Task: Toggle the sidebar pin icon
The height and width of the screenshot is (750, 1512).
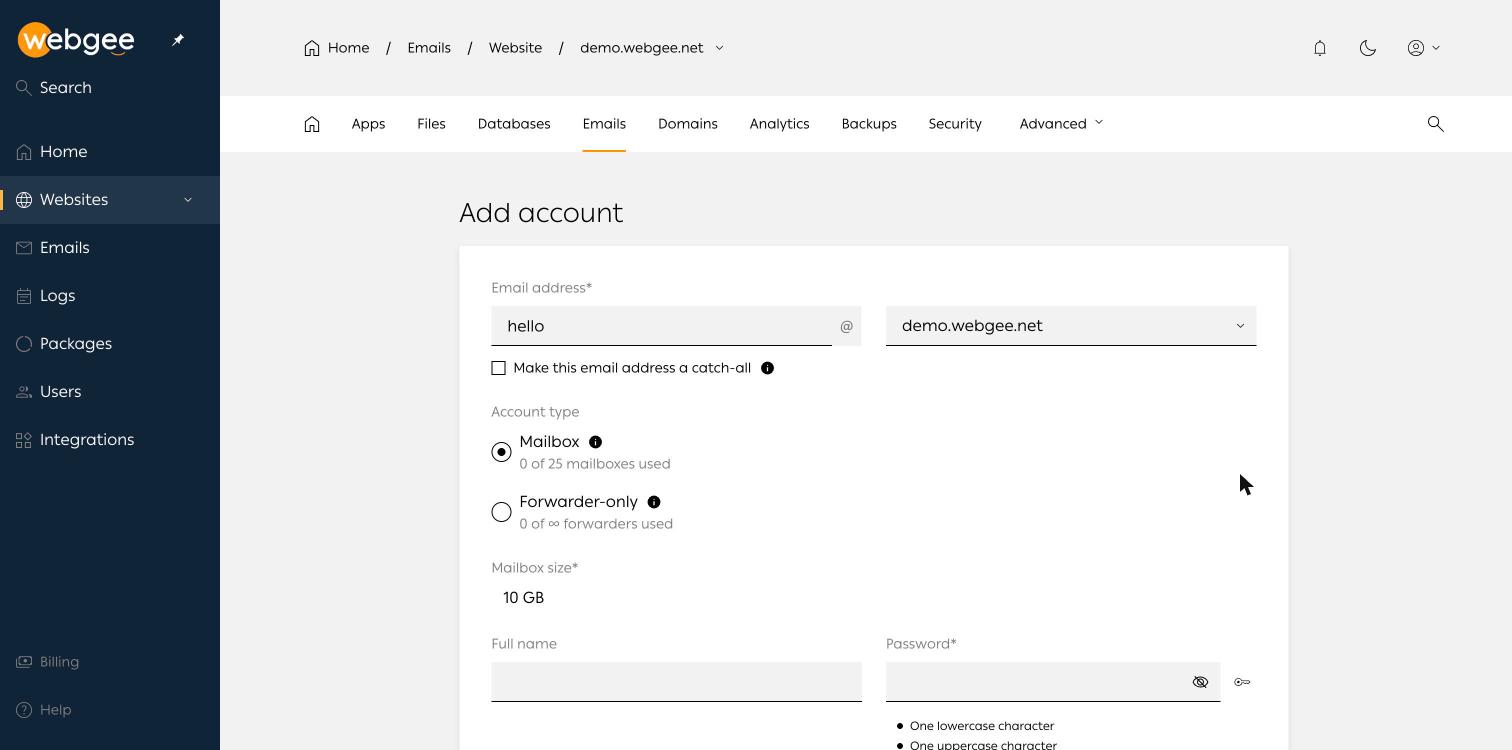Action: click(x=178, y=40)
